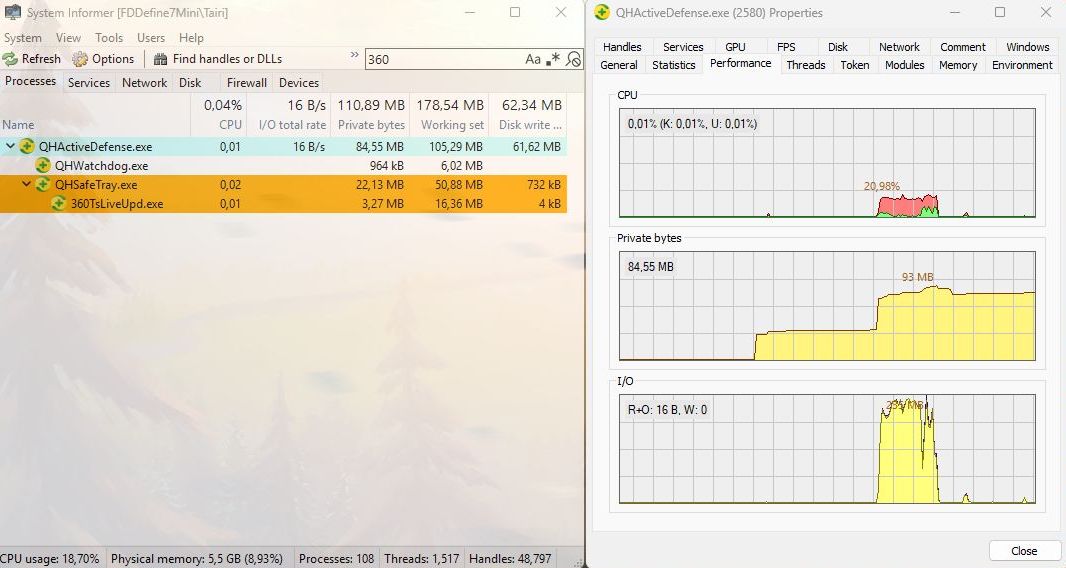Click the I/O graph

827,449
